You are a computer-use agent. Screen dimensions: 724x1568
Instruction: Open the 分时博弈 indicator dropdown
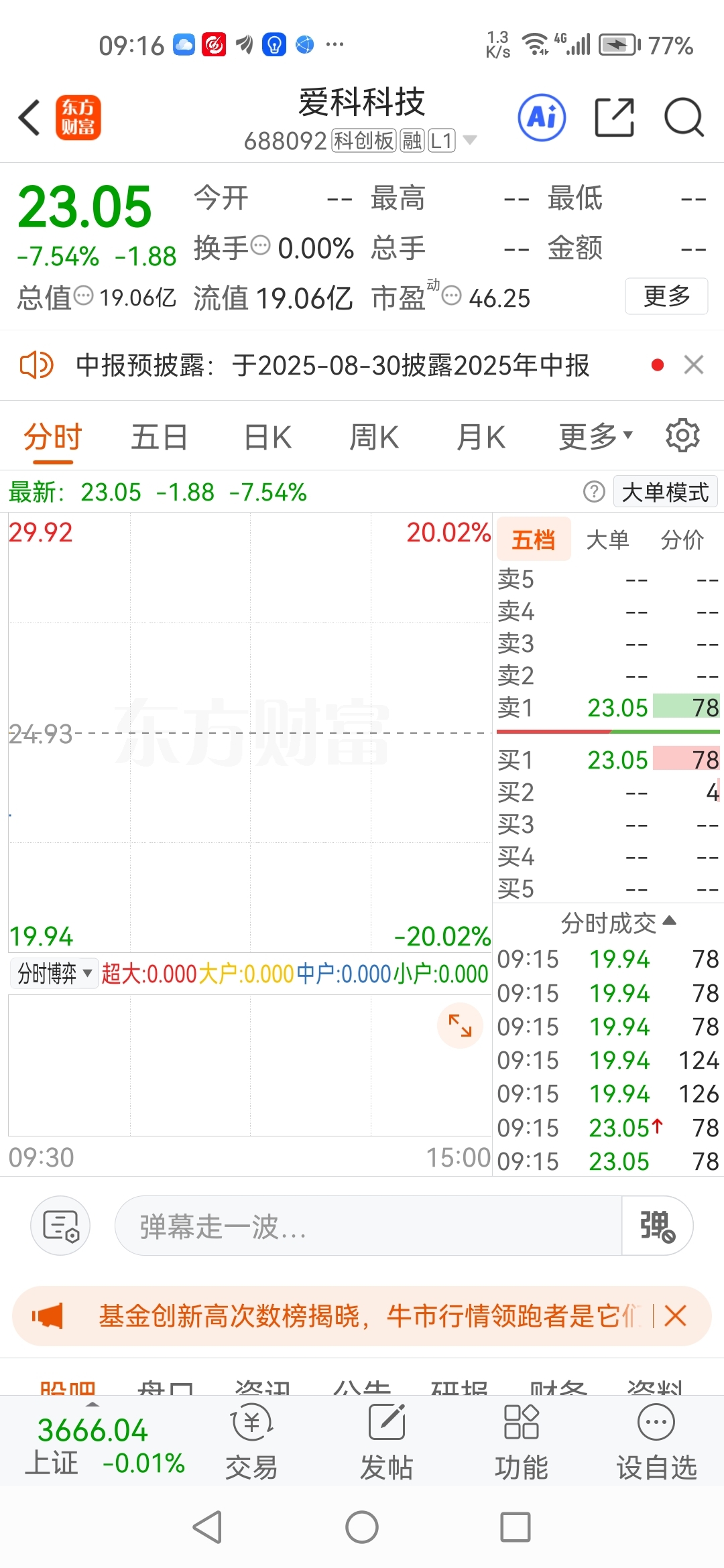click(x=54, y=973)
